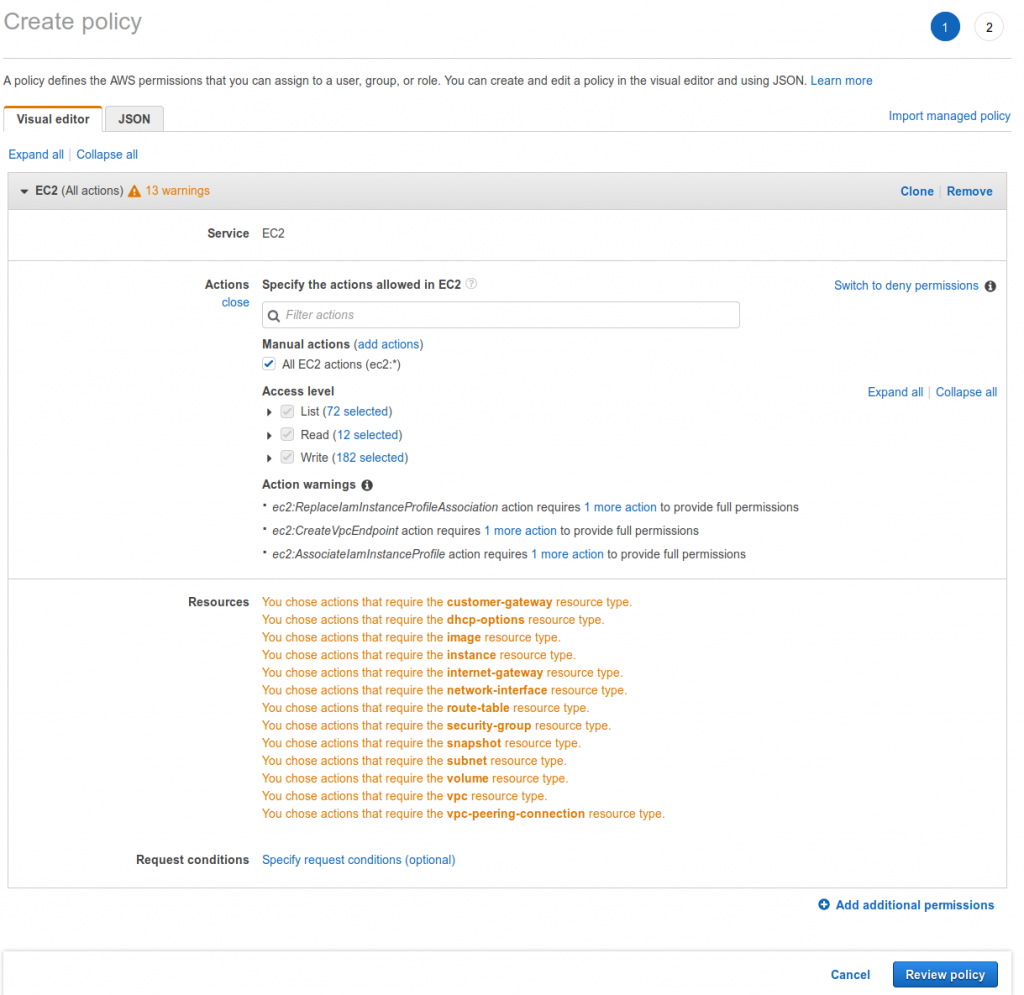
Task: Click the search magnifier in Filter actions
Action: click(x=274, y=315)
